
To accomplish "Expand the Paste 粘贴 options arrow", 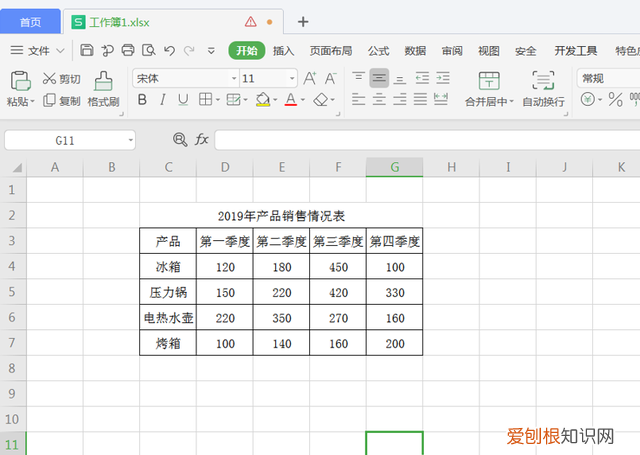I will click(33, 101).
